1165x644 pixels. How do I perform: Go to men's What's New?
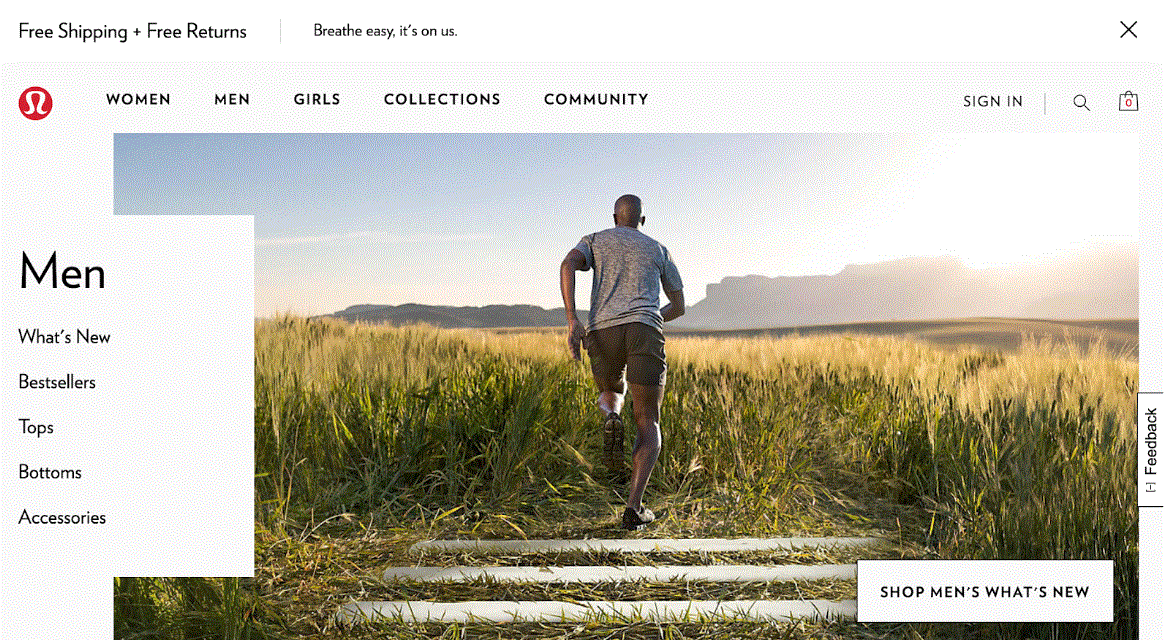pos(65,336)
